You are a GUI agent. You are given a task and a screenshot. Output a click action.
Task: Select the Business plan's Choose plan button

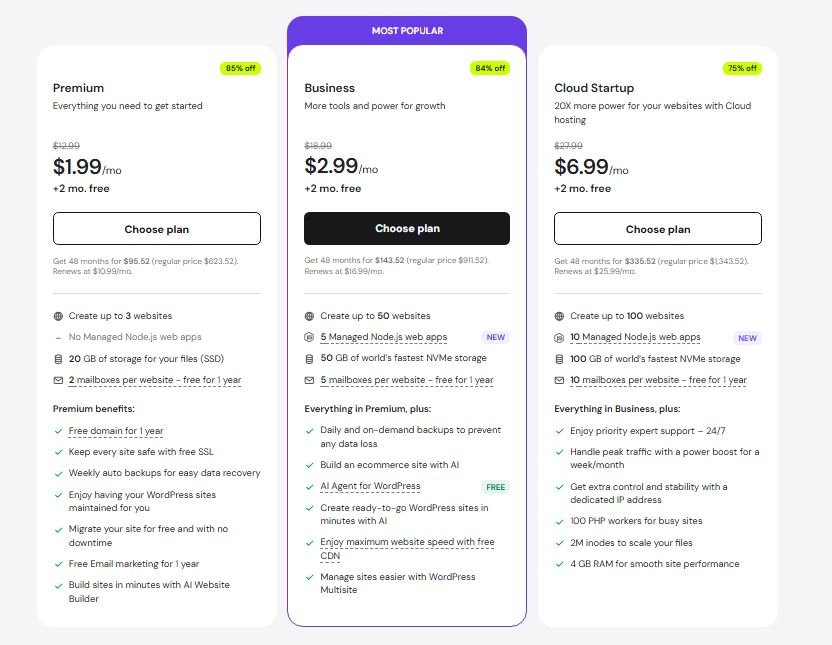point(407,228)
